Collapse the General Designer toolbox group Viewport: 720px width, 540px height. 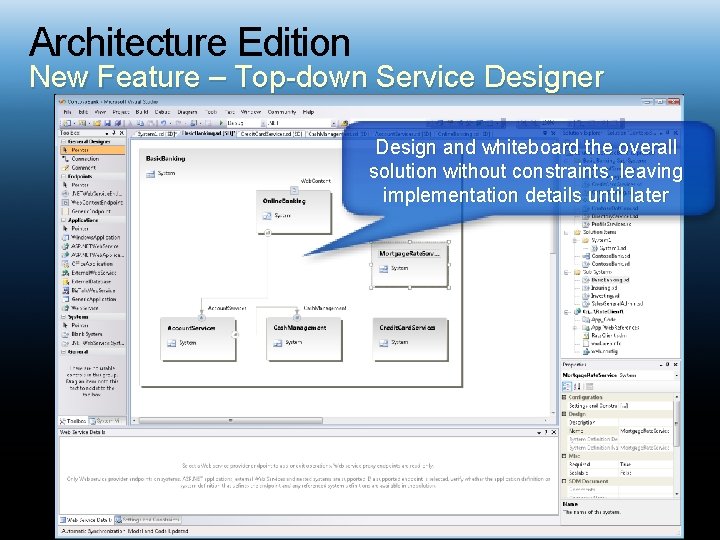point(64,141)
